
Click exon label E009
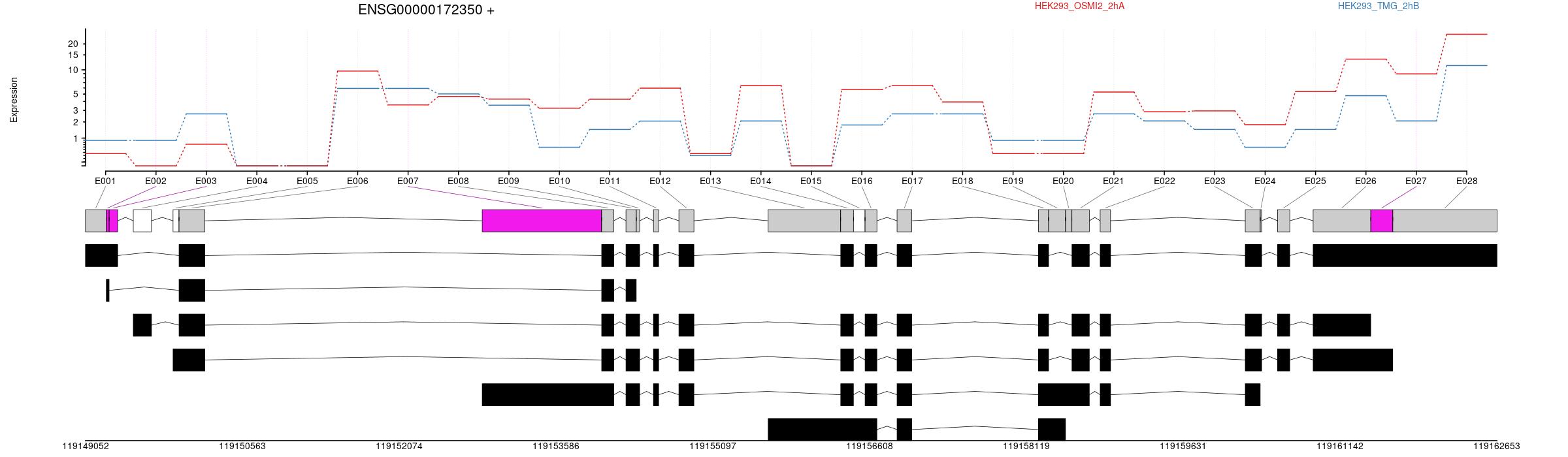point(508,181)
